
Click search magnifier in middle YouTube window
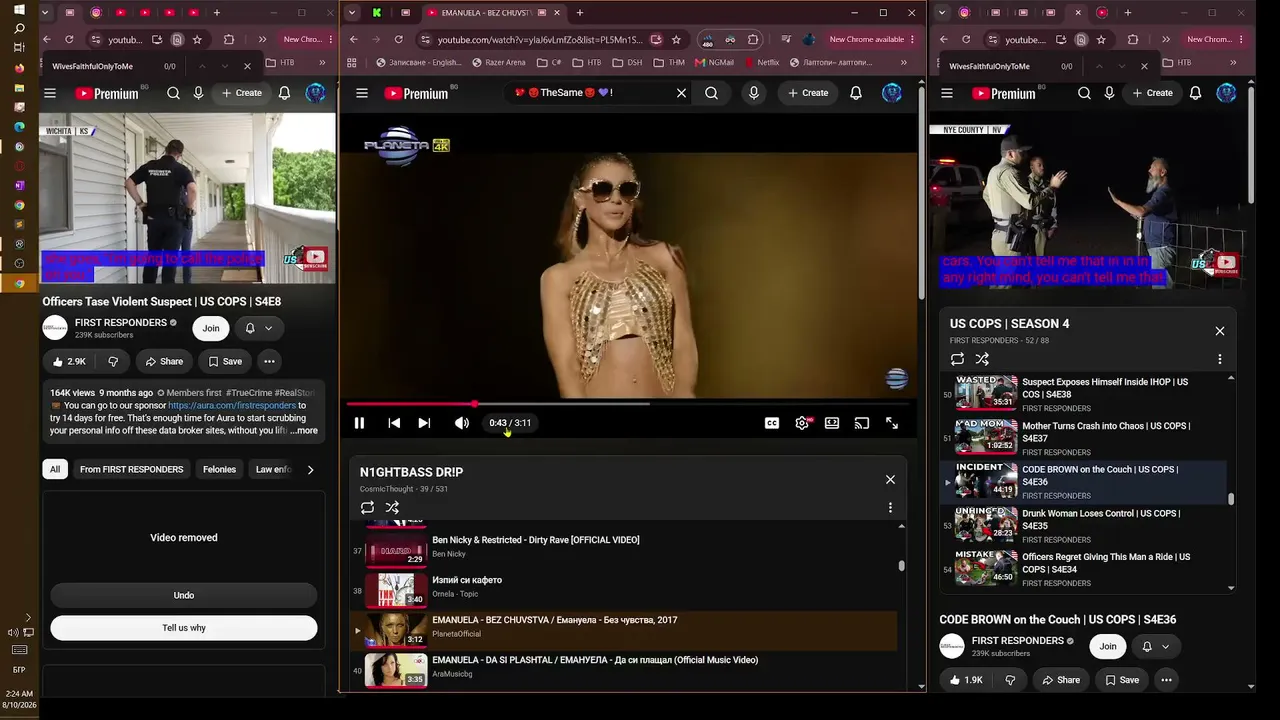(x=711, y=93)
